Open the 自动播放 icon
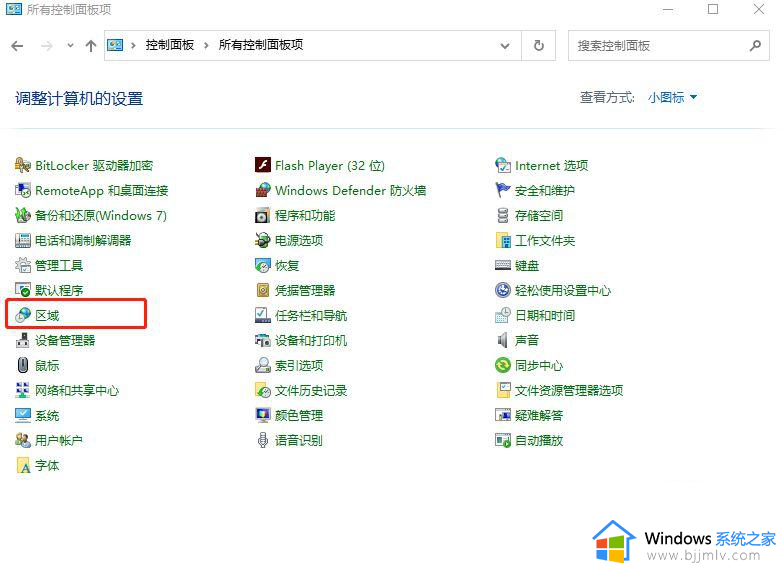Image resolution: width=781 pixels, height=569 pixels. [503, 440]
